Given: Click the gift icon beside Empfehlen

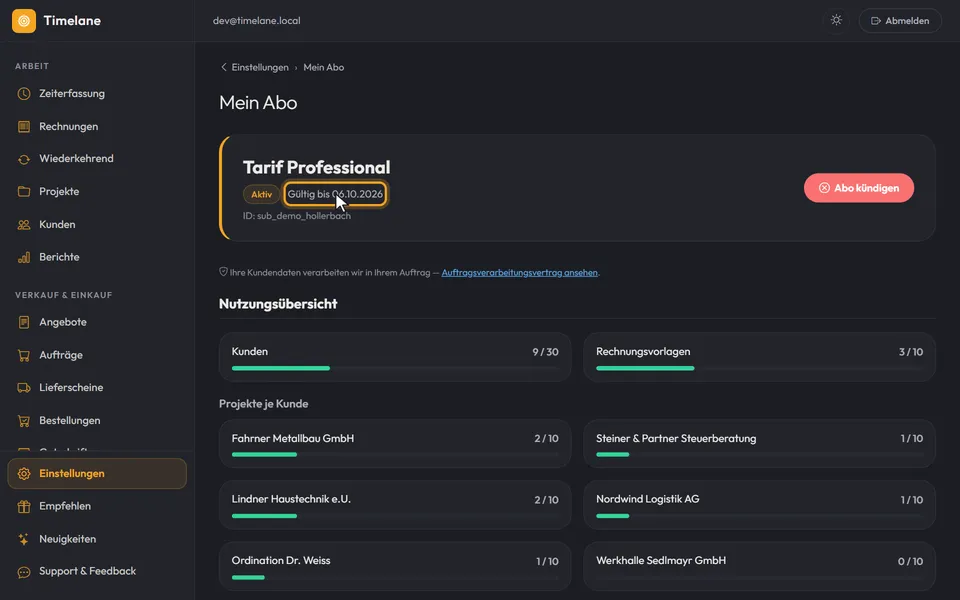Looking at the screenshot, I should click(x=24, y=506).
